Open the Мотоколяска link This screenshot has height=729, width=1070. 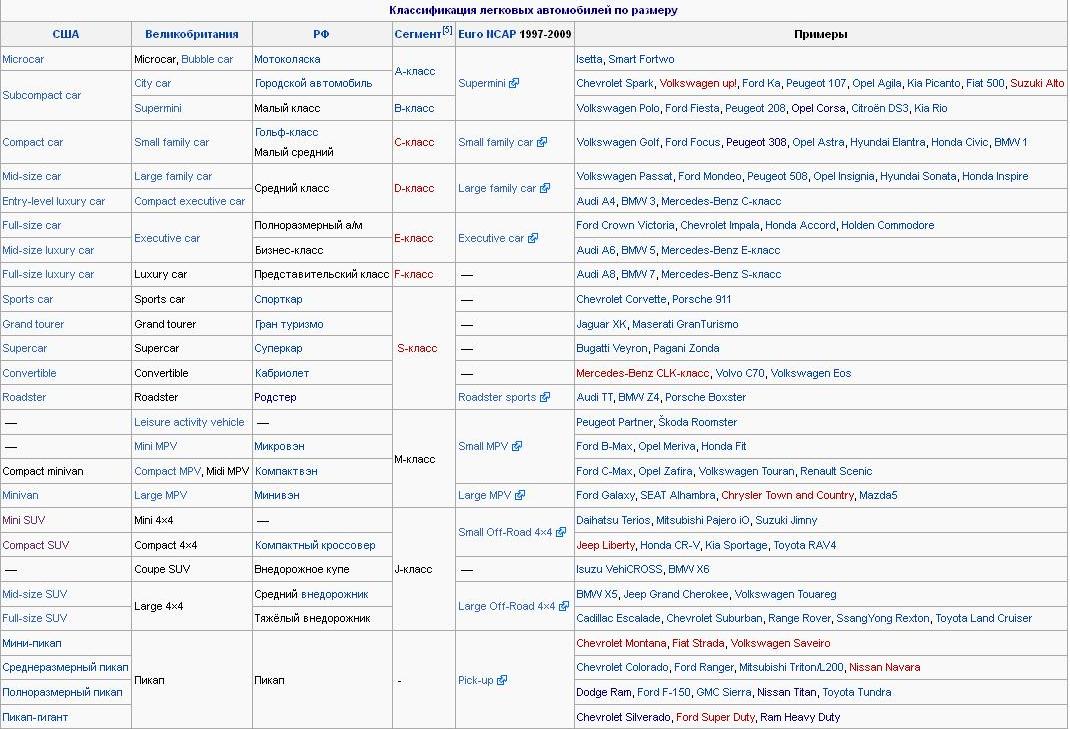pyautogui.click(x=287, y=59)
